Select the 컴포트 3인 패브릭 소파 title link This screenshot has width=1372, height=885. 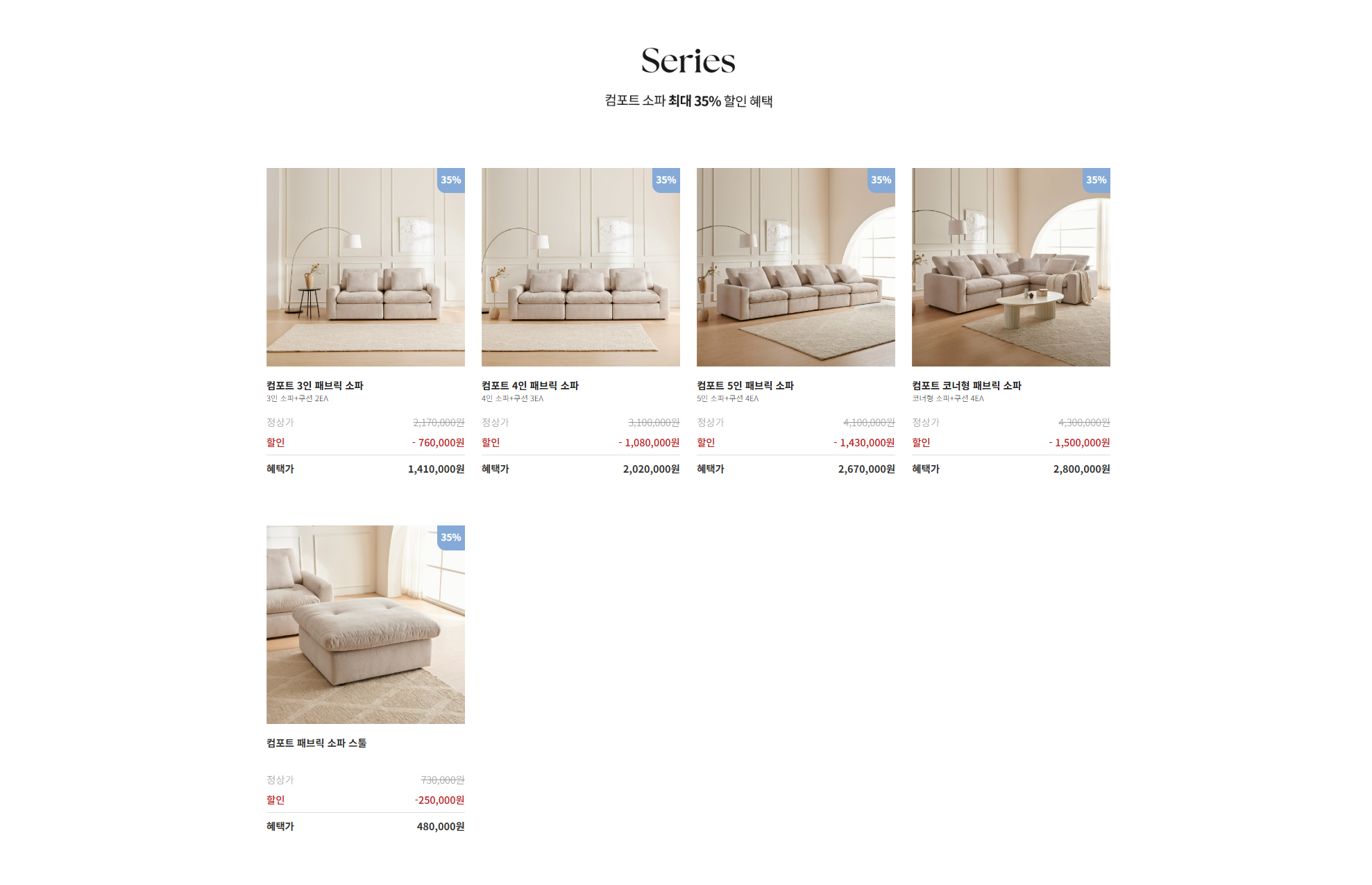315,385
